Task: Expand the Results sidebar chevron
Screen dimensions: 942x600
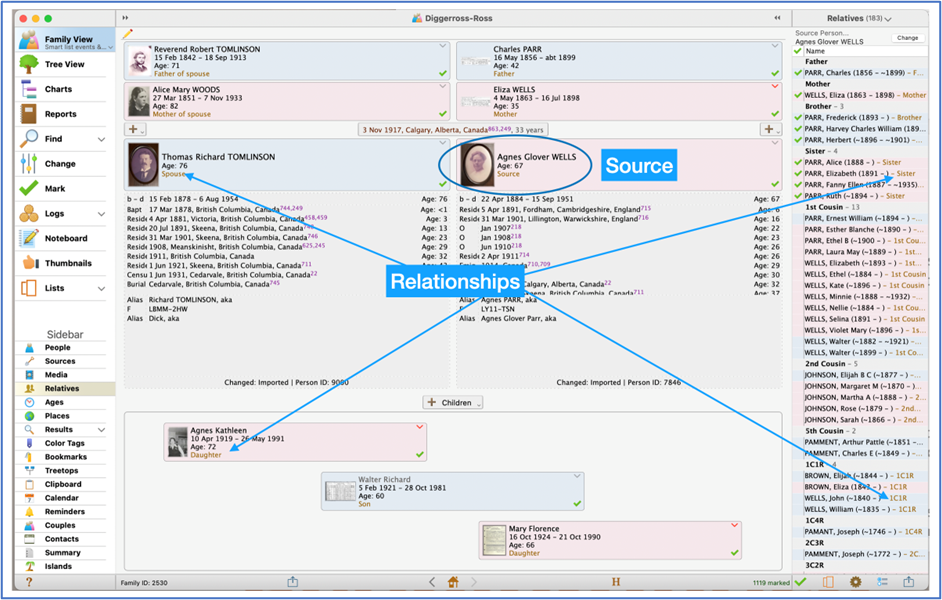Action: 101,430
